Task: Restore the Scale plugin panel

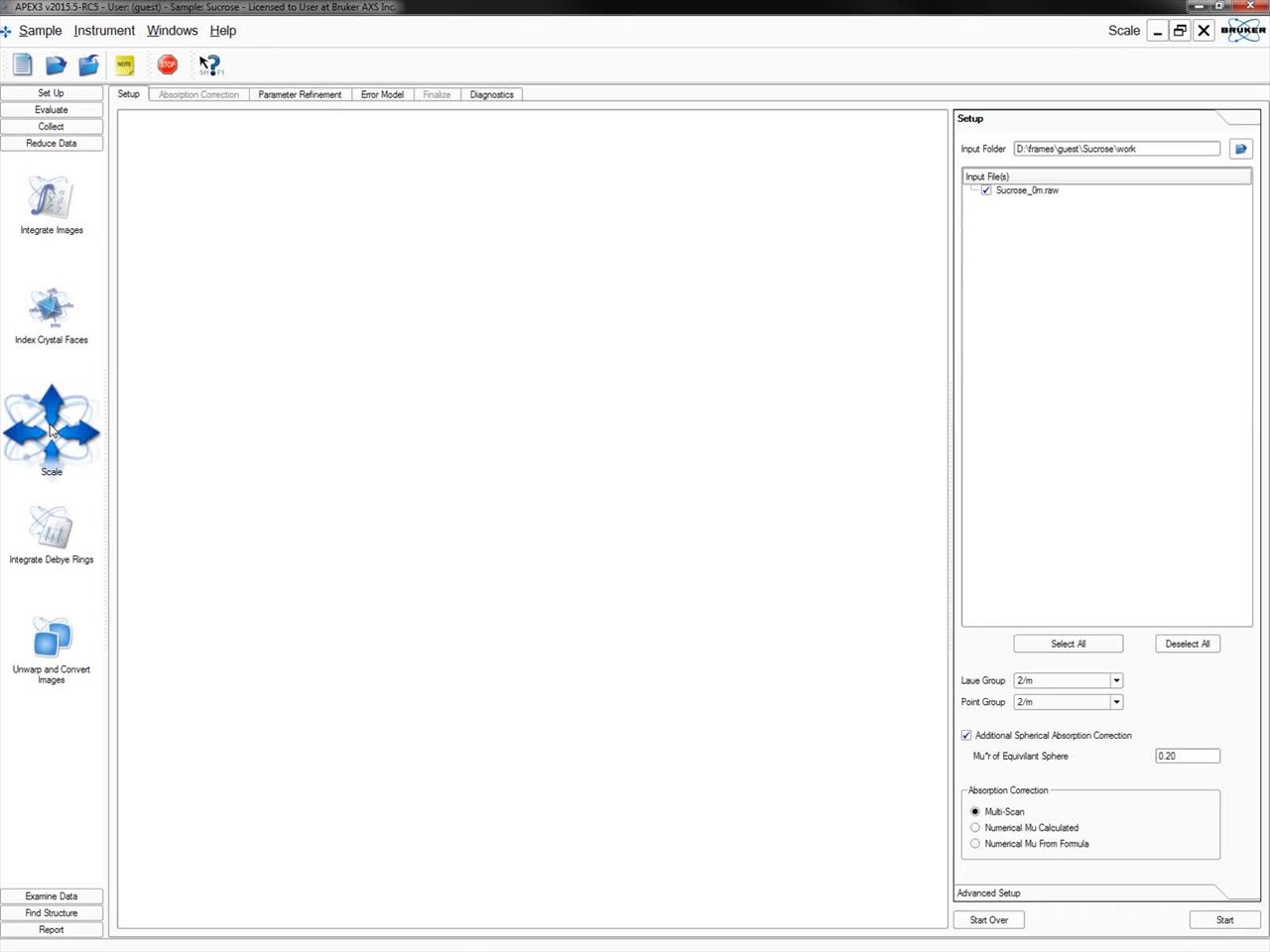Action: coord(1180,31)
